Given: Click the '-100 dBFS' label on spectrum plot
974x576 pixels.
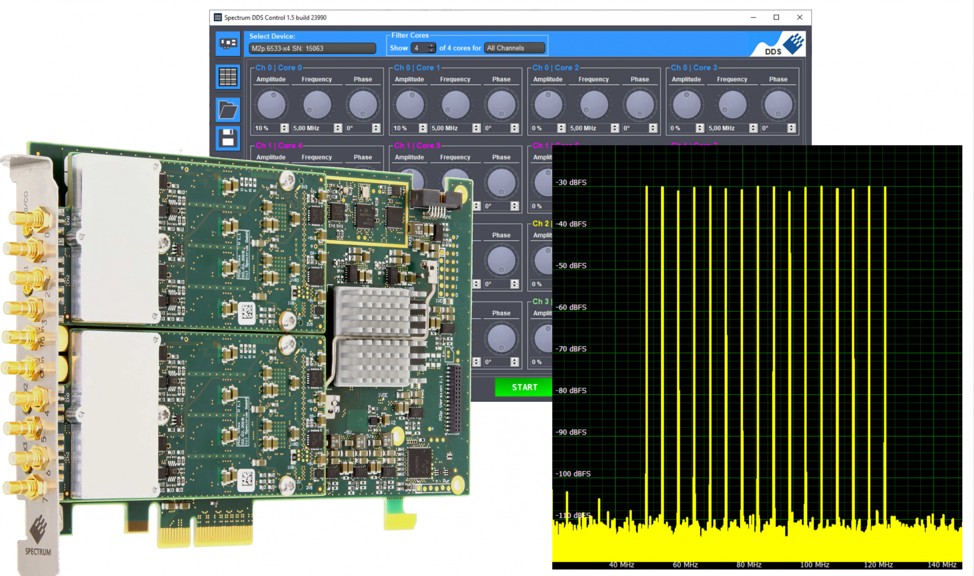Looking at the screenshot, I should click(573, 473).
